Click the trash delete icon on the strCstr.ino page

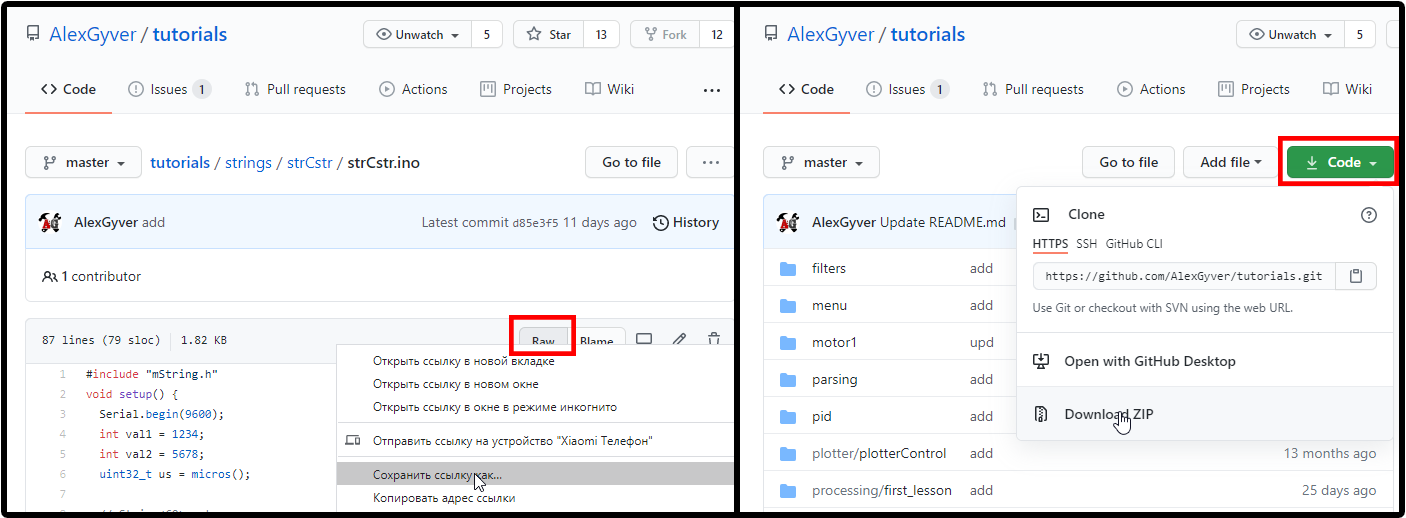pos(714,341)
